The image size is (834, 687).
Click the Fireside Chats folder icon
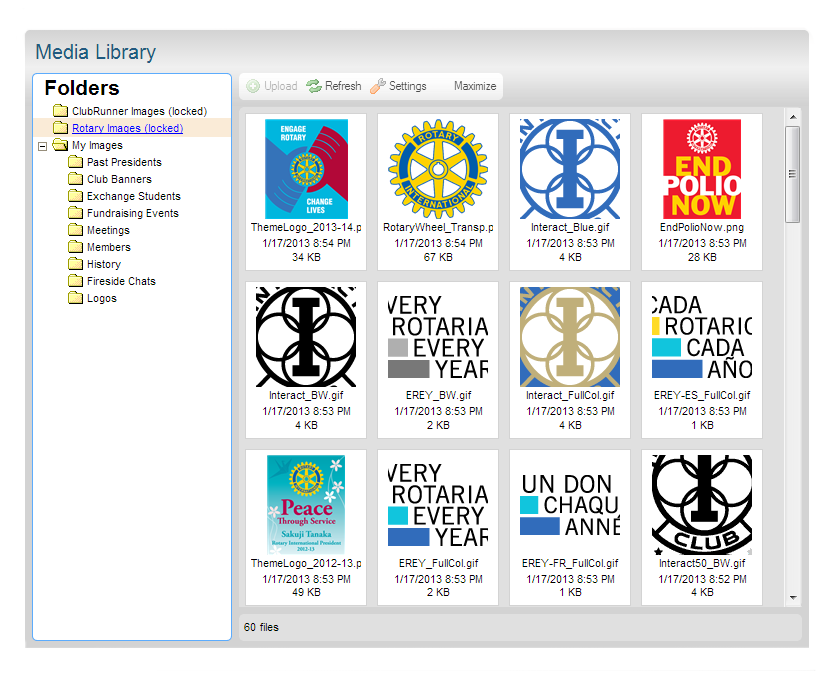(76, 281)
